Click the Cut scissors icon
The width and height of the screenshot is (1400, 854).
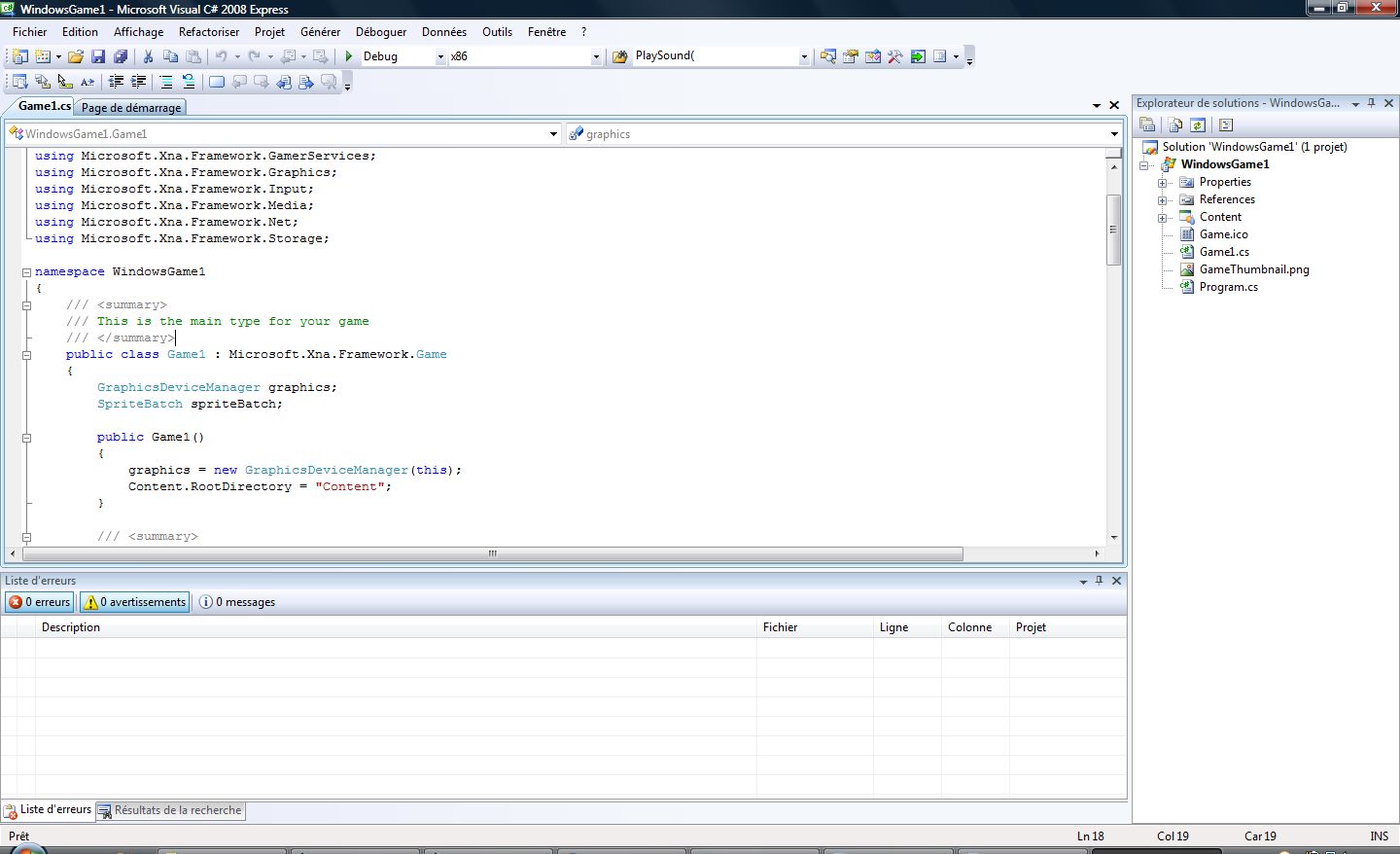[x=149, y=56]
